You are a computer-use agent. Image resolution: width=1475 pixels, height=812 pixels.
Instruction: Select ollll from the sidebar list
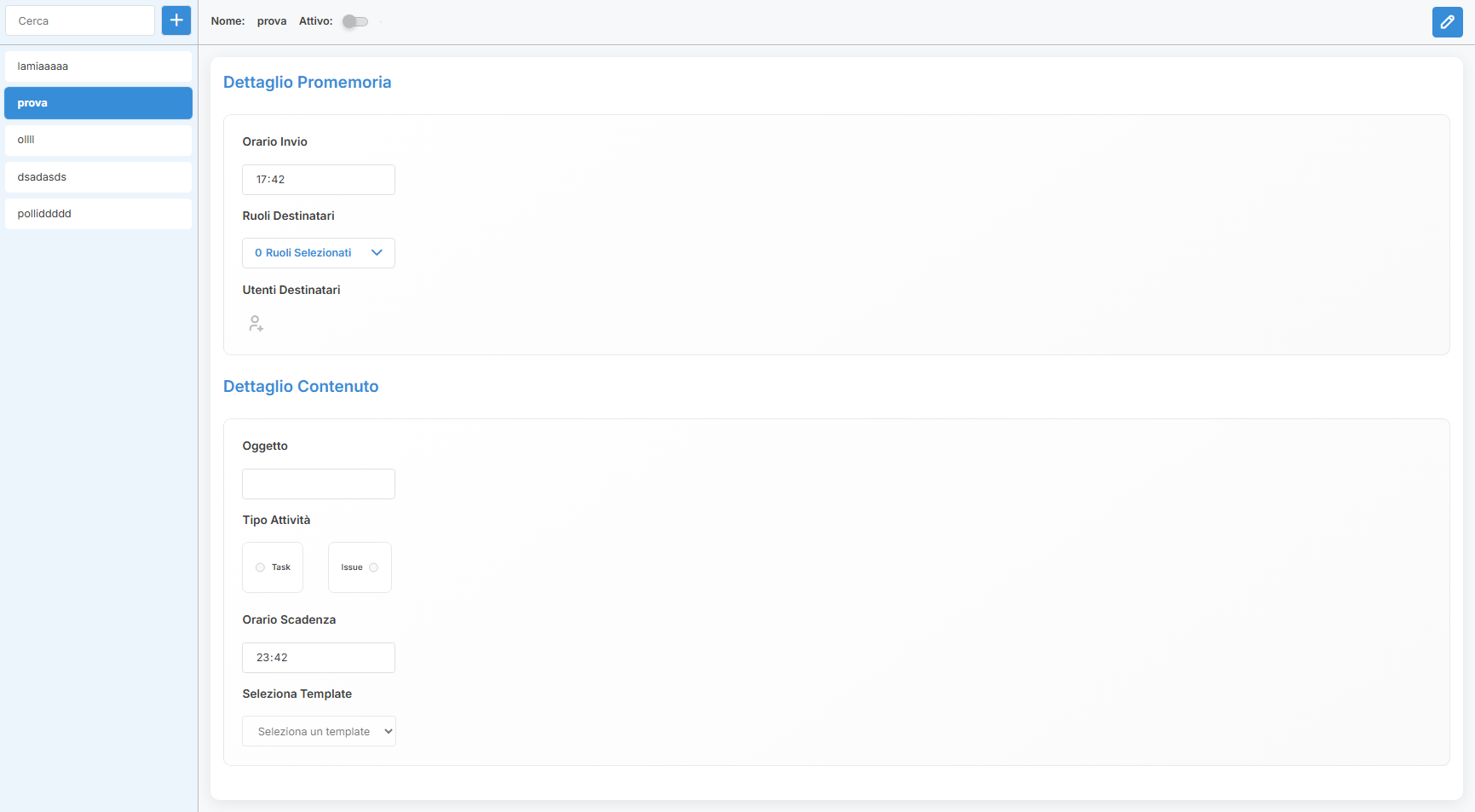pos(98,140)
